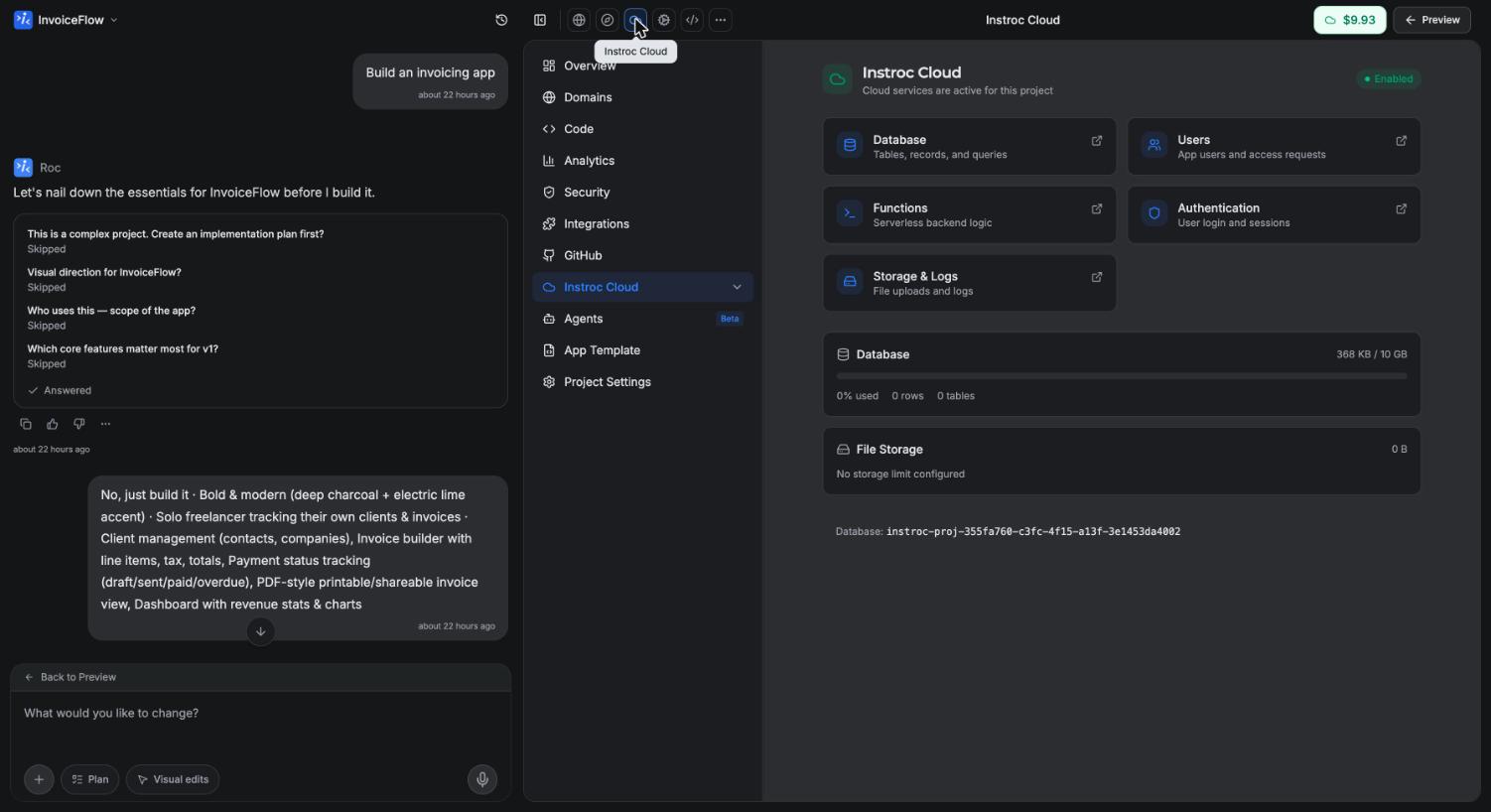Image resolution: width=1491 pixels, height=812 pixels.
Task: Open the chat history clock icon
Action: 501,20
